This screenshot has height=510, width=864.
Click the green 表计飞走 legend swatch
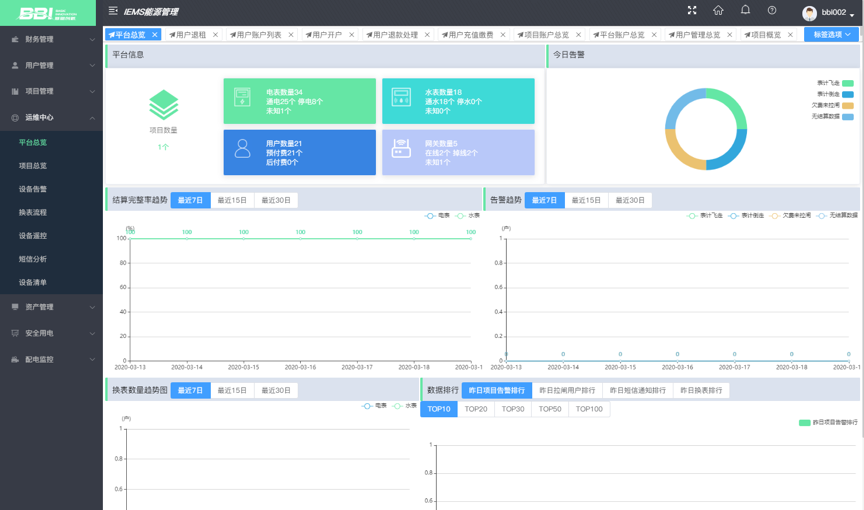click(x=848, y=83)
